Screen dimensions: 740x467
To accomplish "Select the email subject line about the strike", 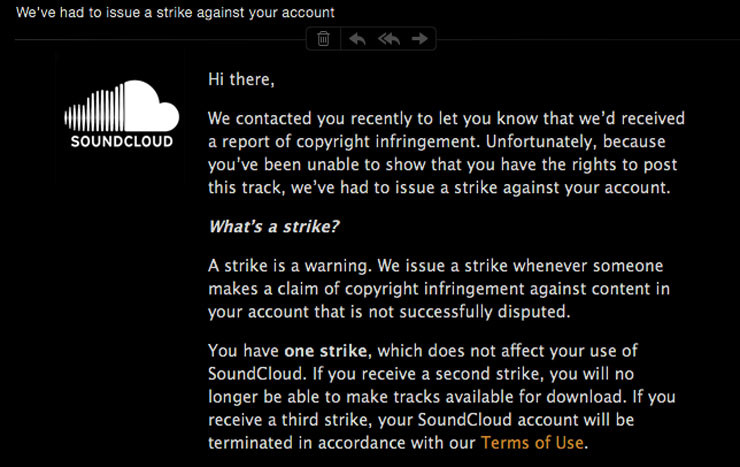I will [175, 12].
